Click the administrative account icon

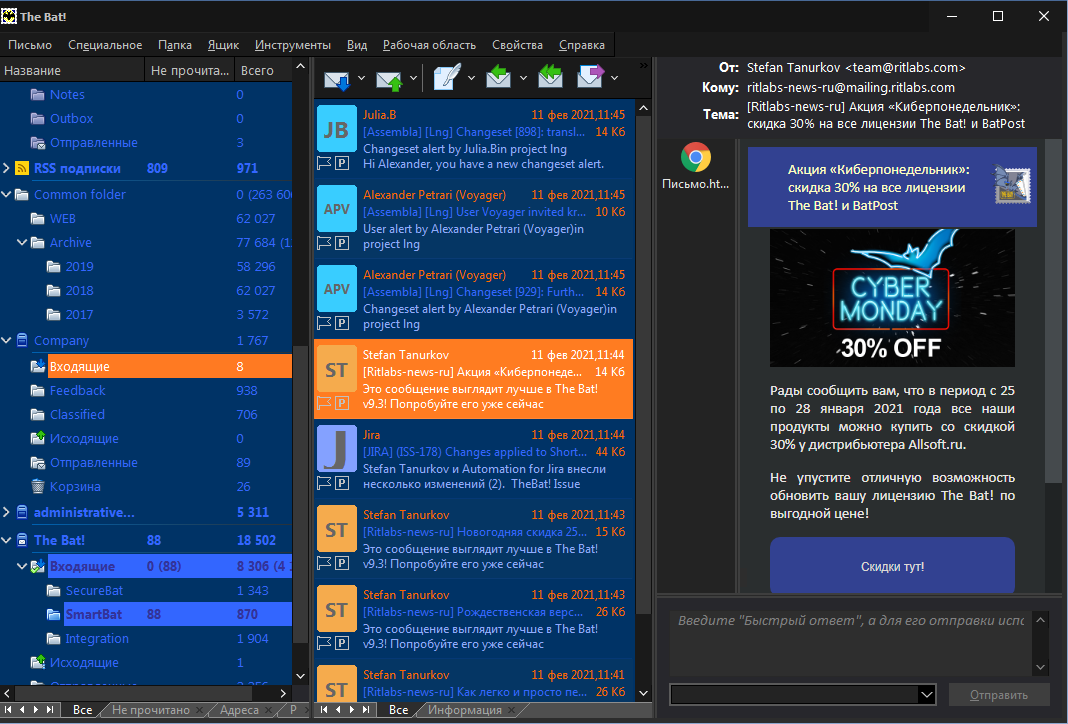click(22, 512)
